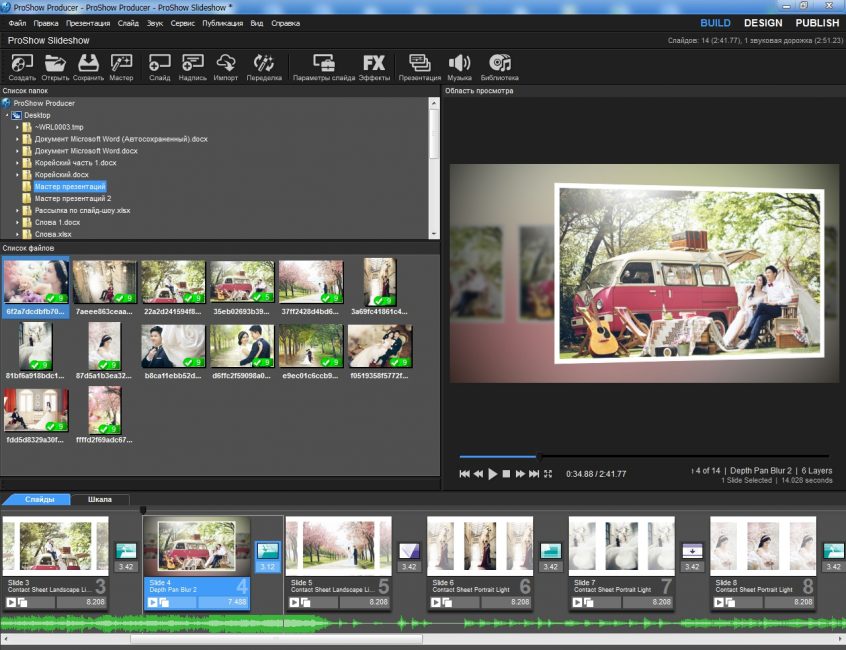
Task: Expand the Корейский.docx folder arrow
Action: [x=17, y=175]
